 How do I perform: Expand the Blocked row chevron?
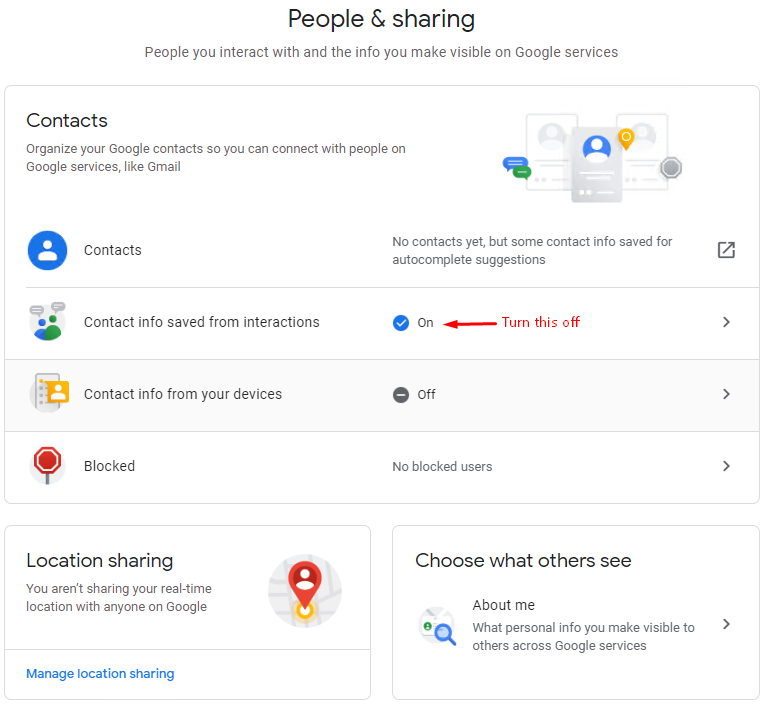(x=726, y=466)
